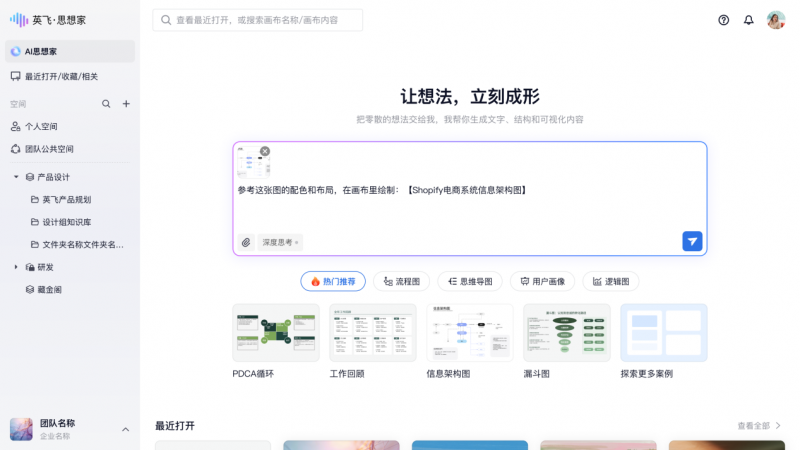The image size is (800, 450).
Task: Remove the 深度思考 tag
Action: tap(296, 243)
